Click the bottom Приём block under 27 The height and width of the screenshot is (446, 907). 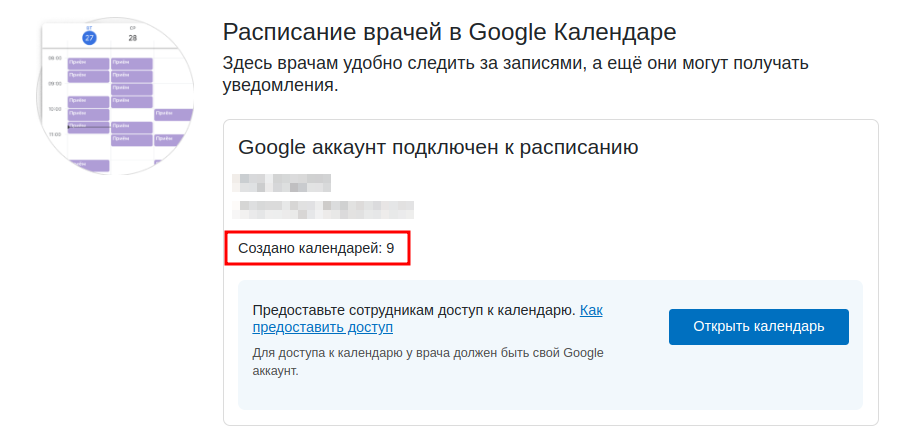[x=89, y=165]
